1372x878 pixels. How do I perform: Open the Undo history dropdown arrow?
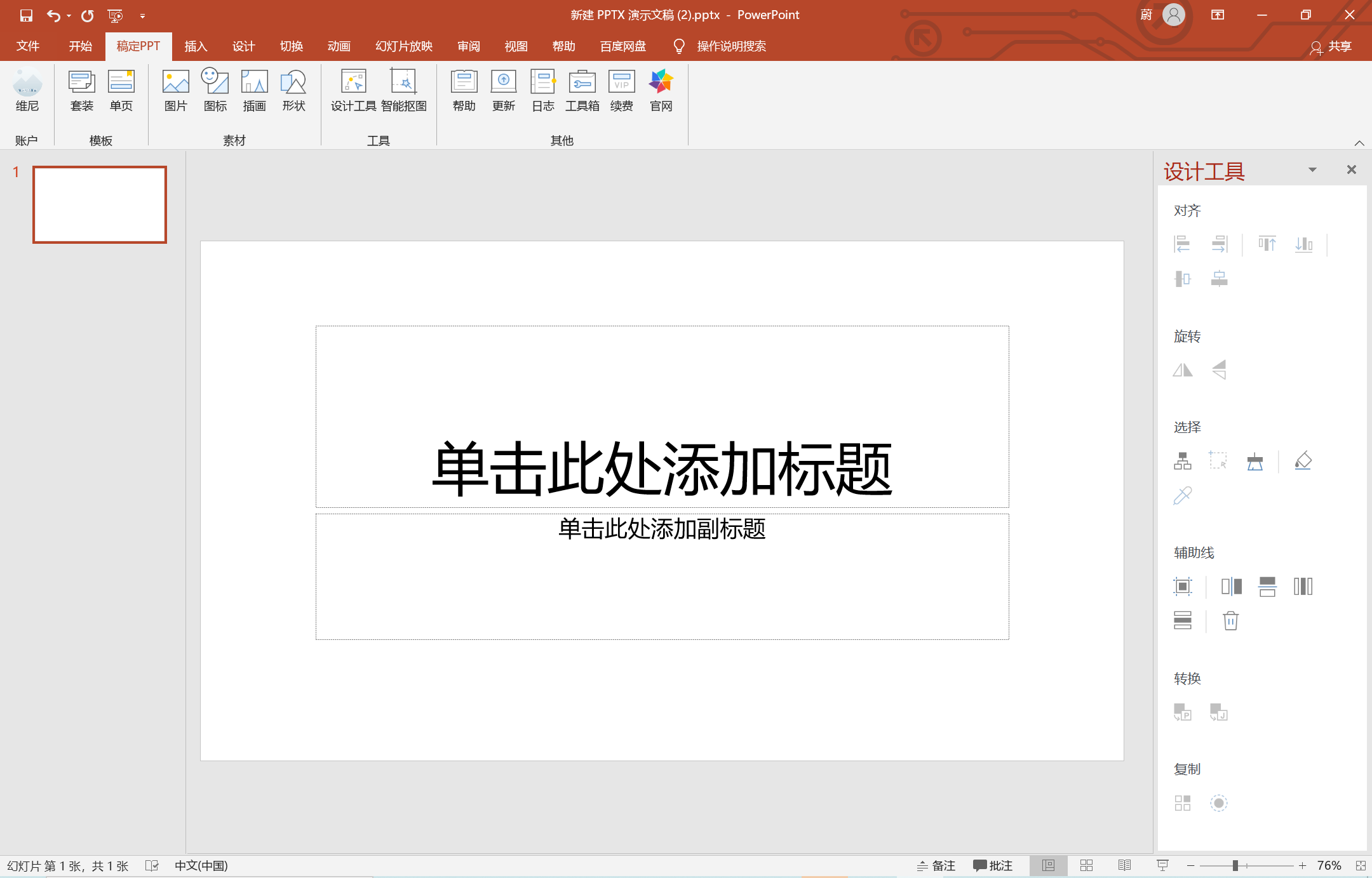pos(69,16)
